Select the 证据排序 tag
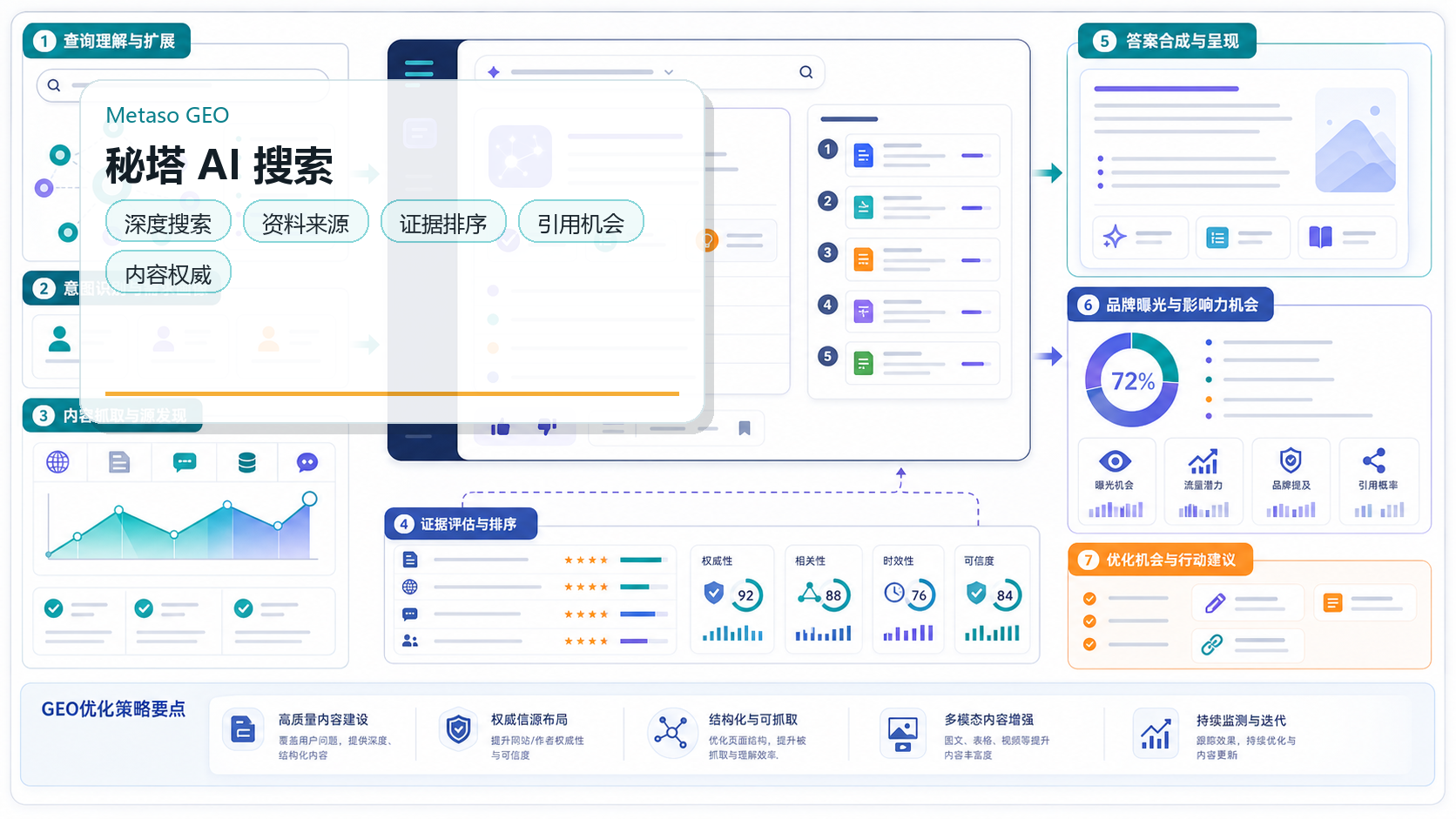Viewport: 1456px width, 819px height. [x=443, y=223]
